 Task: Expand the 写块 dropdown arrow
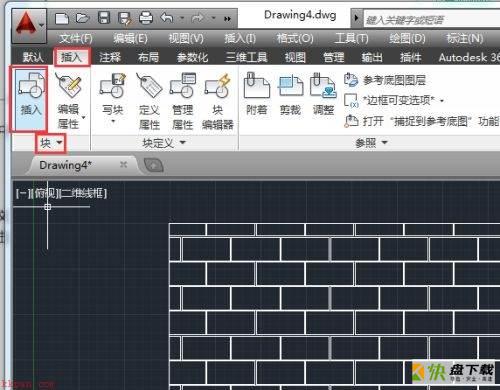click(113, 121)
